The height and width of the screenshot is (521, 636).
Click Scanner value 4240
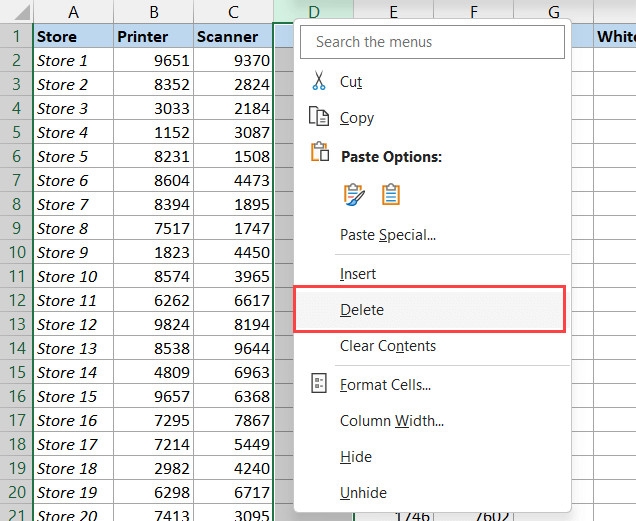tap(233, 468)
